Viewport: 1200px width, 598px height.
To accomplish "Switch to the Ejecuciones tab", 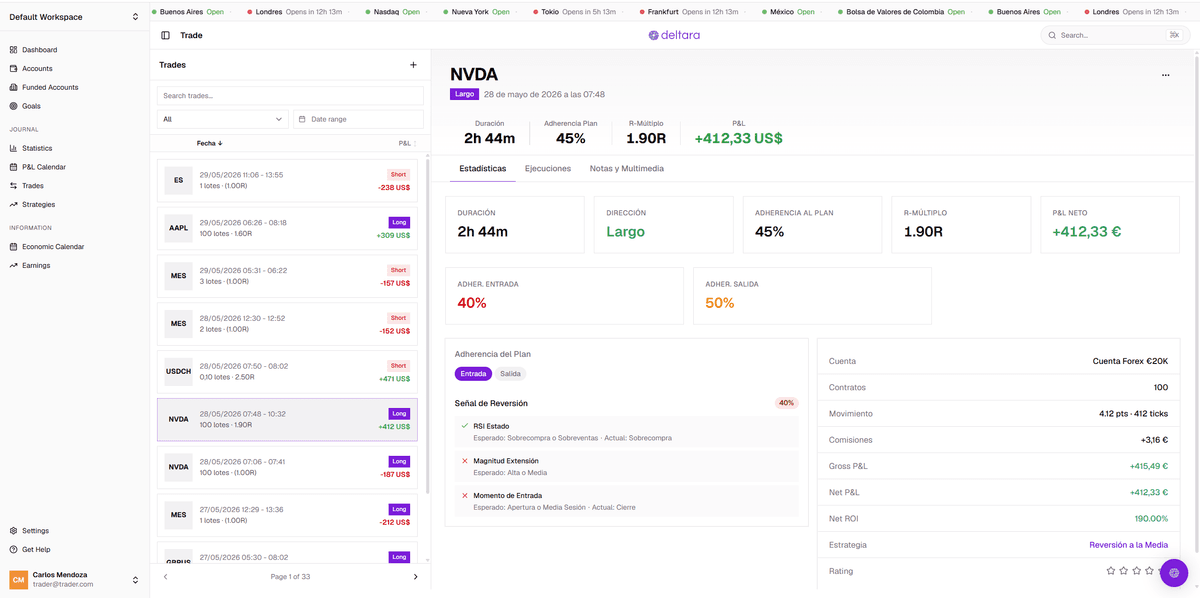I will click(548, 168).
